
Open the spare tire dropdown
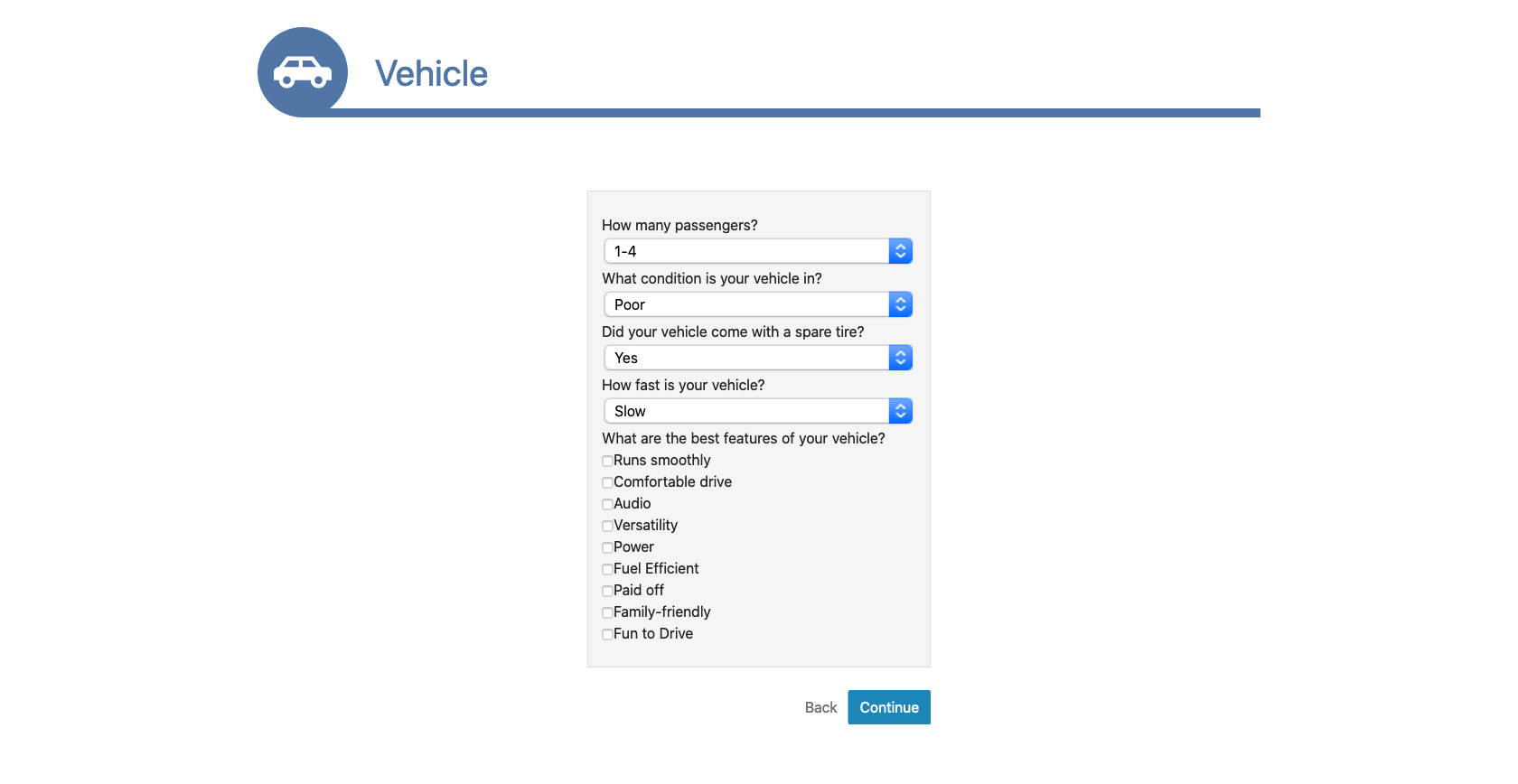coord(746,358)
